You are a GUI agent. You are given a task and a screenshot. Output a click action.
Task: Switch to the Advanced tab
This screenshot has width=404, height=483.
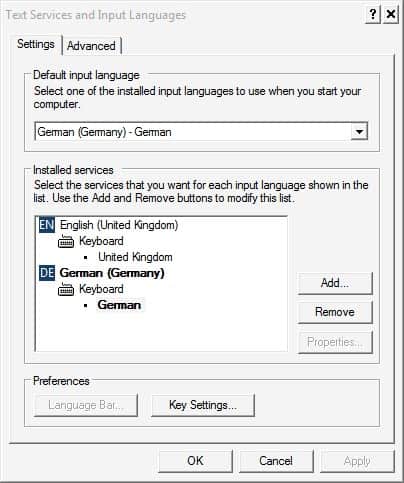(x=91, y=46)
